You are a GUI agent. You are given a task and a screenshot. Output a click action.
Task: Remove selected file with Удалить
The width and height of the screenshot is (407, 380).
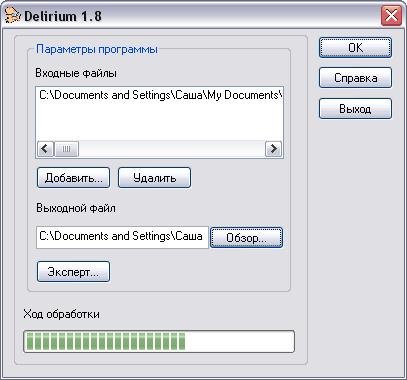(154, 178)
